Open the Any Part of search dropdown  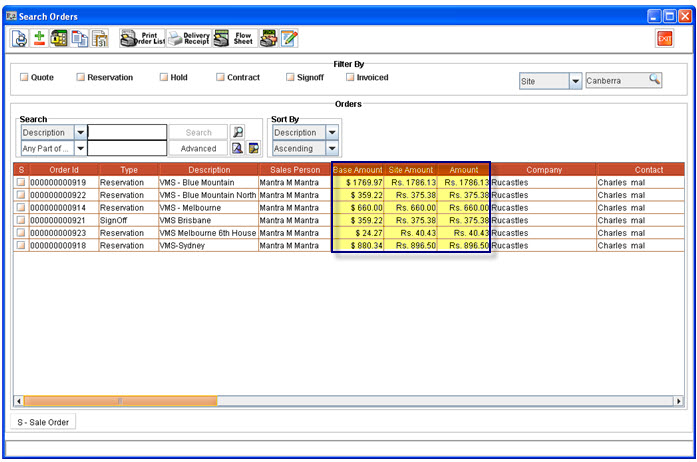[x=80, y=148]
